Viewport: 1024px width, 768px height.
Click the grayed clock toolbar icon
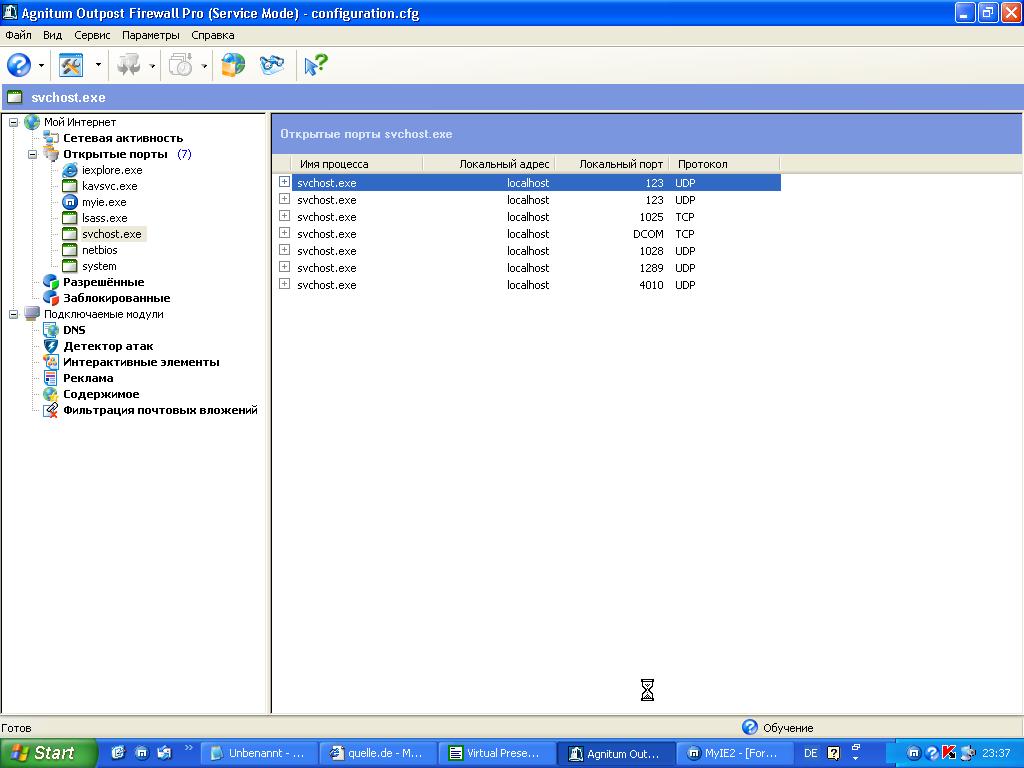[x=181, y=65]
